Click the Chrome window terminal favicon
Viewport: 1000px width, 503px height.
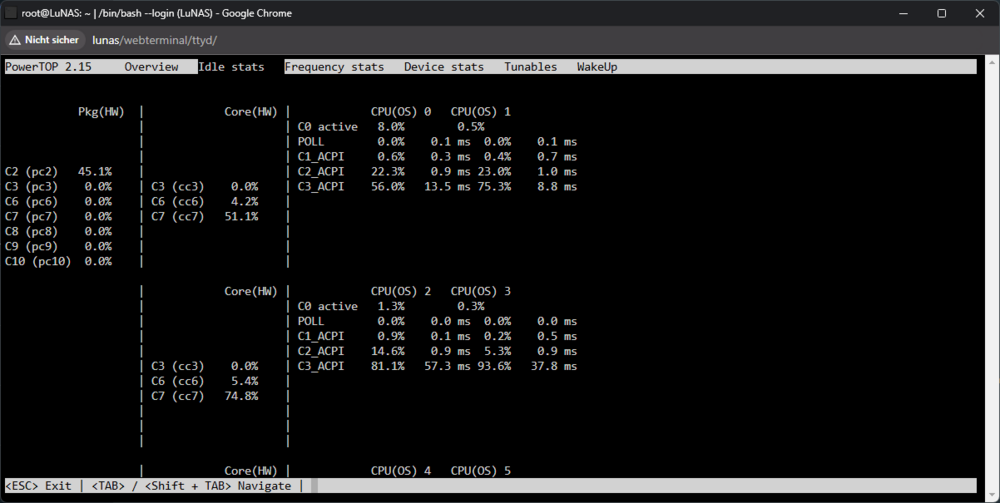[x=11, y=13]
